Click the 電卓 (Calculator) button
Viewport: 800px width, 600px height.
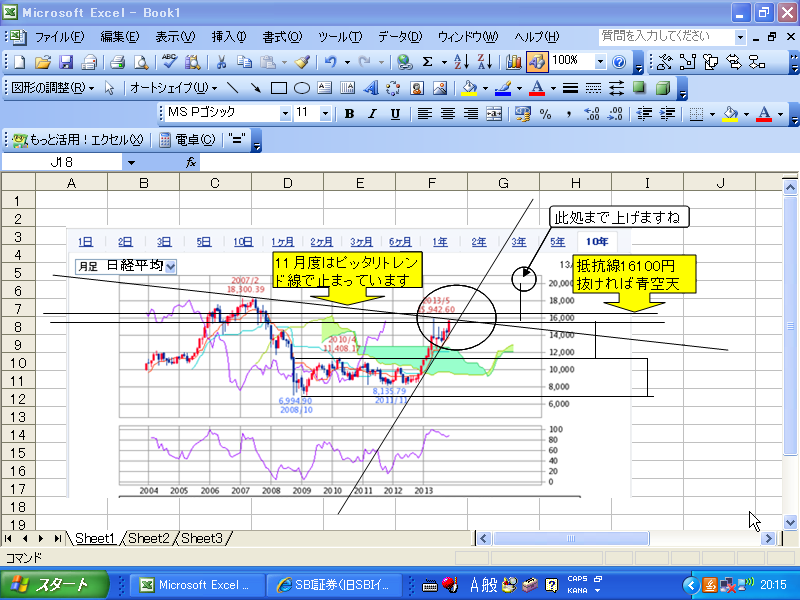click(185, 140)
